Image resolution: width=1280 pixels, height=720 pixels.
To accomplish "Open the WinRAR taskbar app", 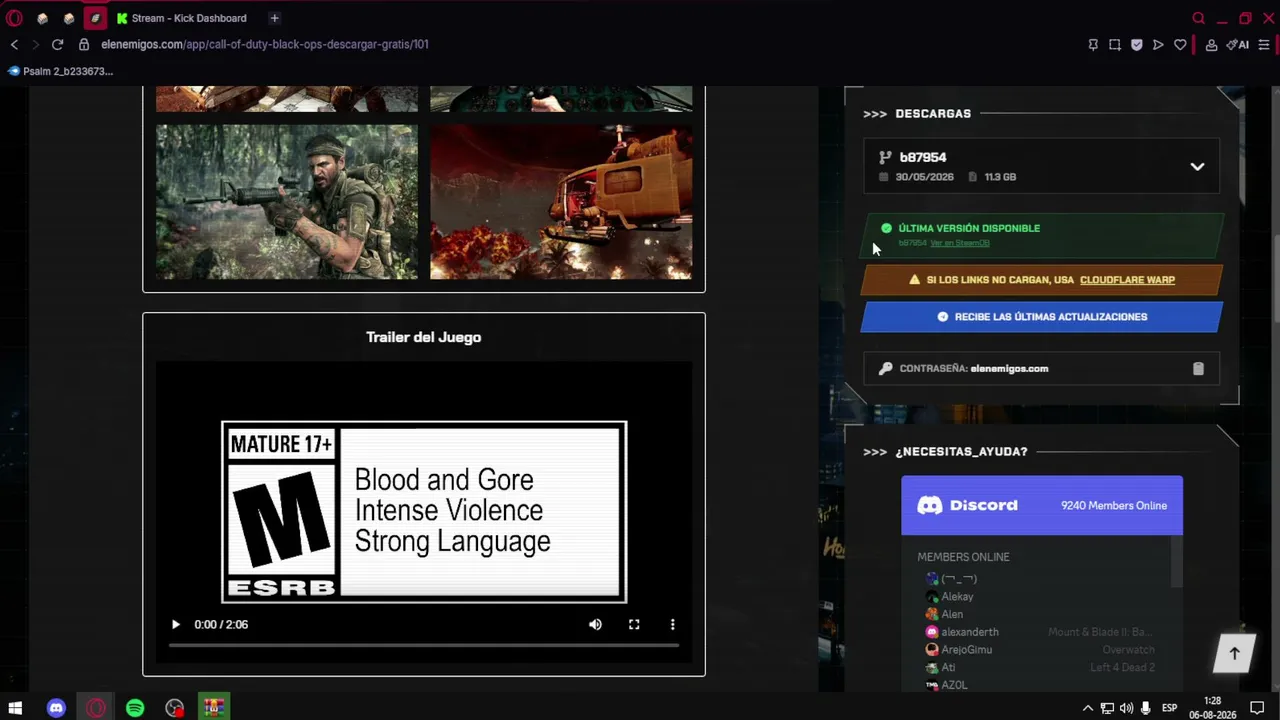I will point(214,708).
